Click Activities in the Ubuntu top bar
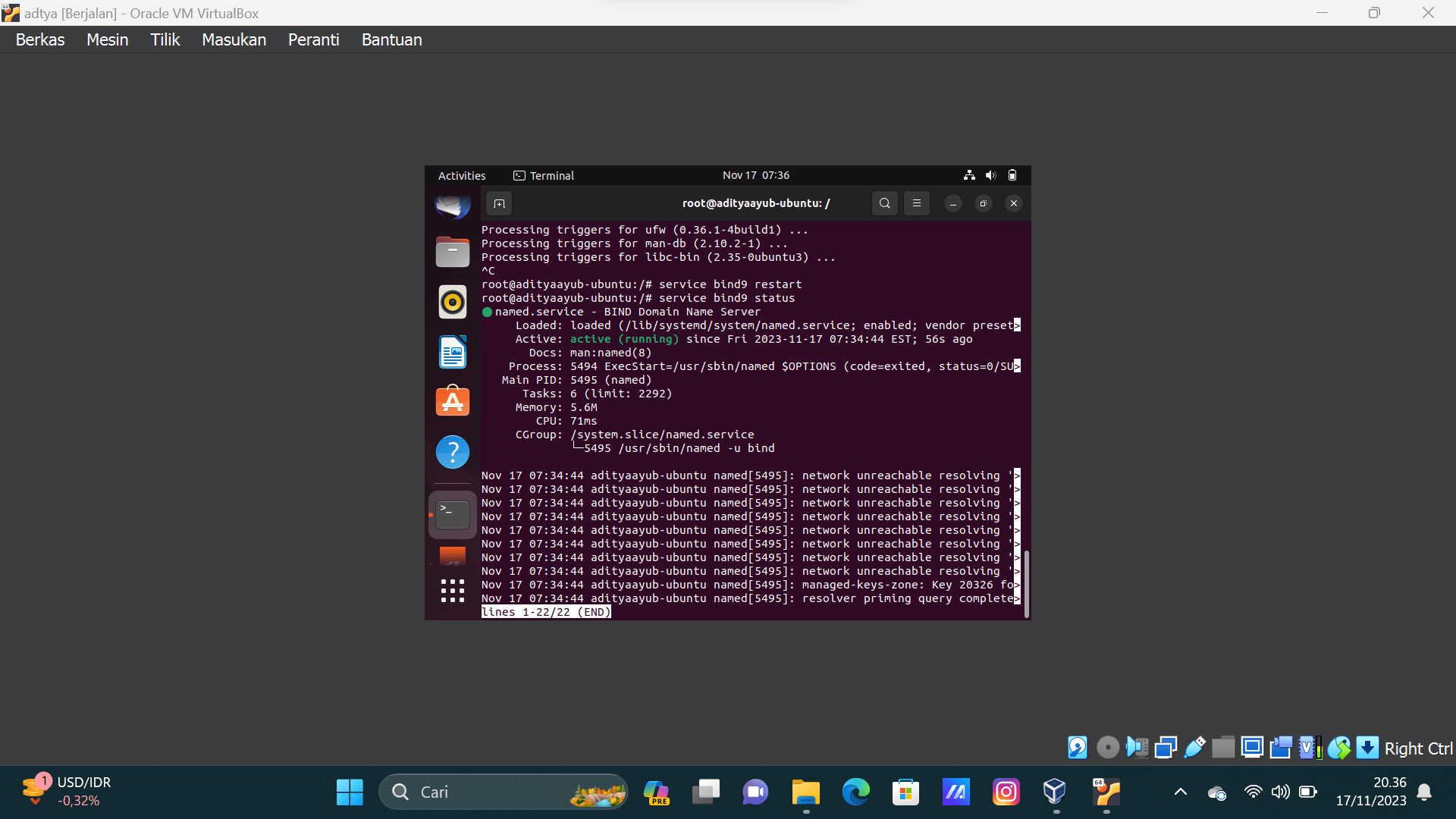Viewport: 1456px width, 819px height. [x=462, y=175]
